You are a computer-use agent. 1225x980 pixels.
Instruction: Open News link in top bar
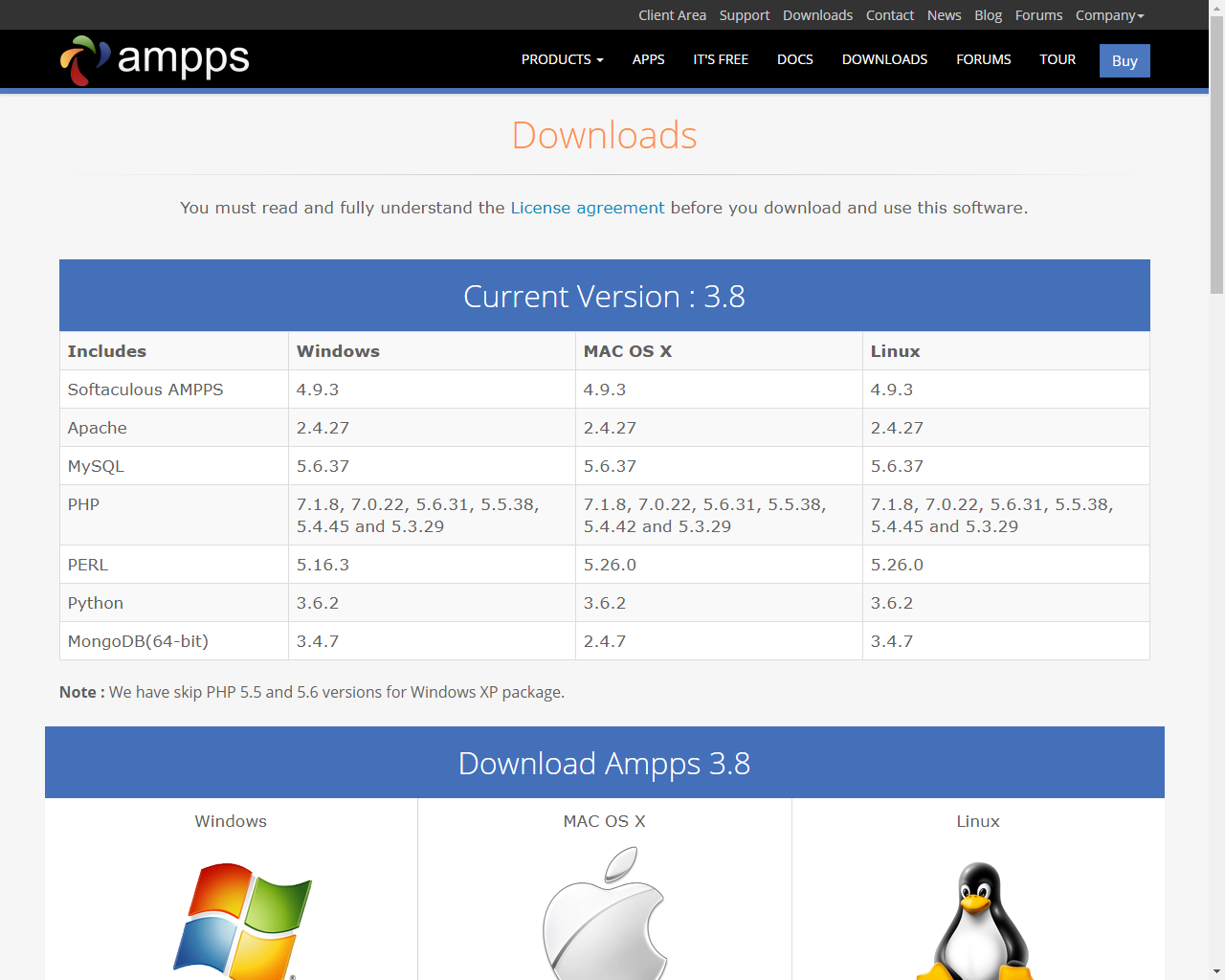coord(944,15)
